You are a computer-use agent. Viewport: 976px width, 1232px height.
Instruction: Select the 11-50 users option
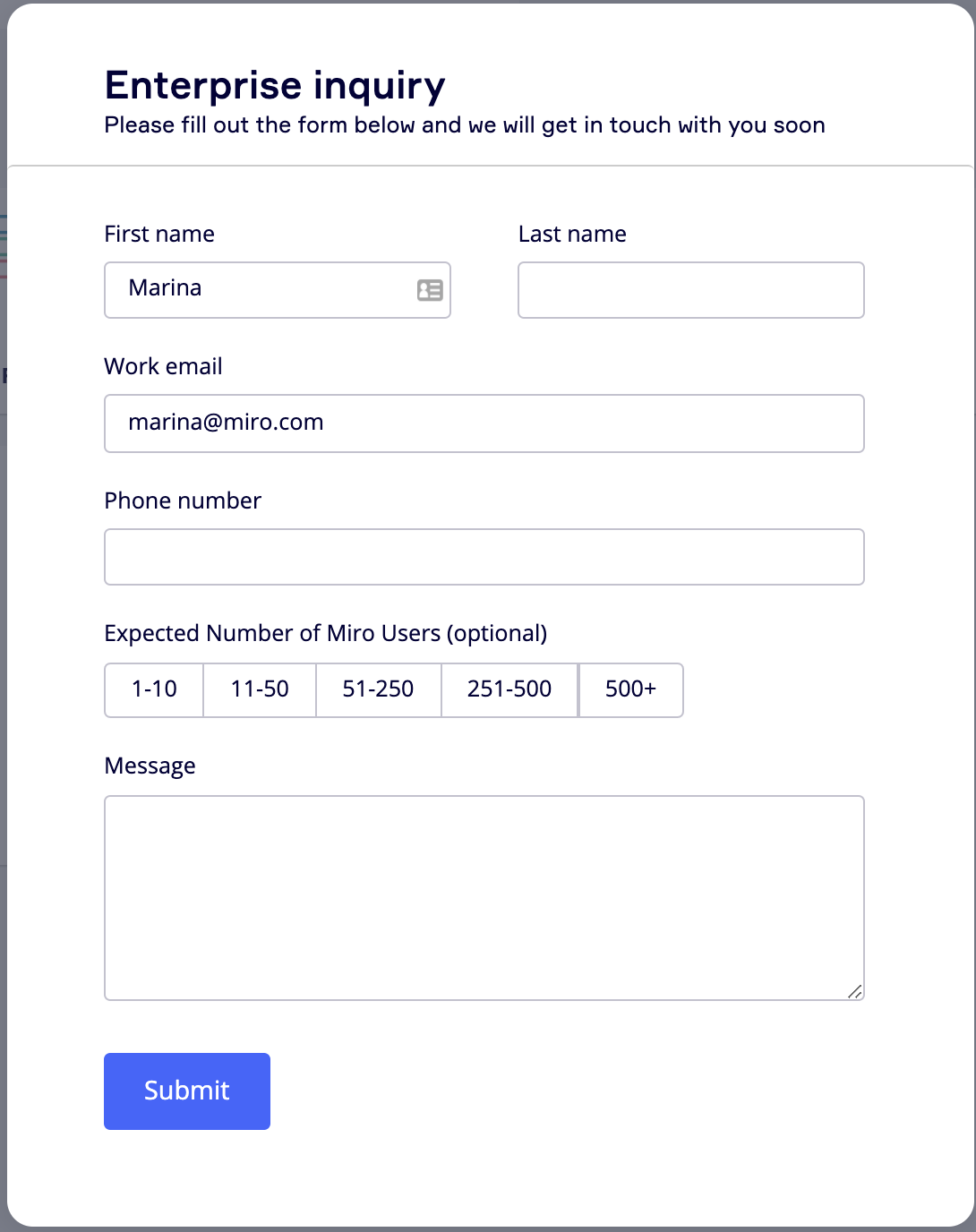point(260,689)
